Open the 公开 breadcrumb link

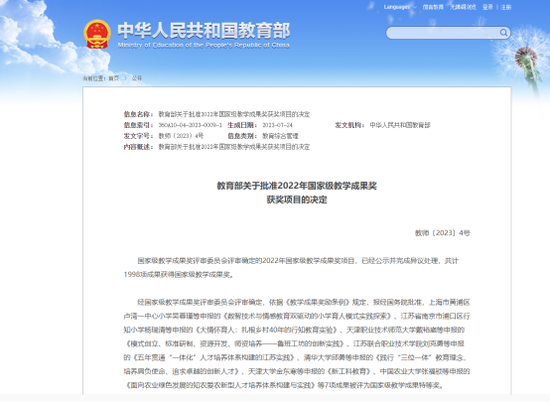(x=137, y=78)
